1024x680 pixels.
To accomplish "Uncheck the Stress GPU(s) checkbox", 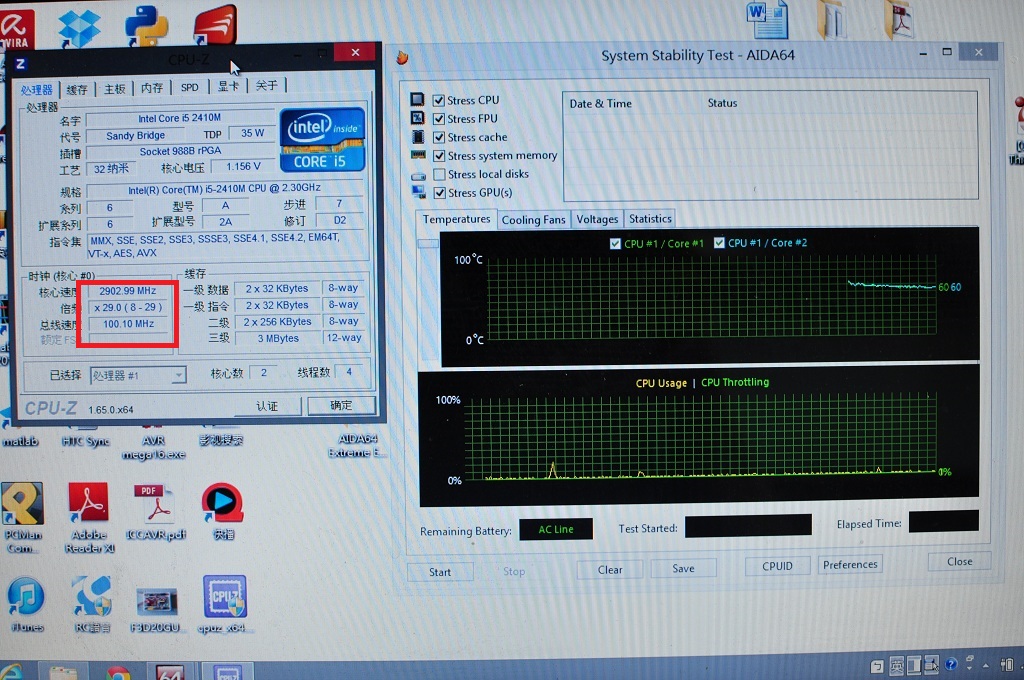I will 440,193.
